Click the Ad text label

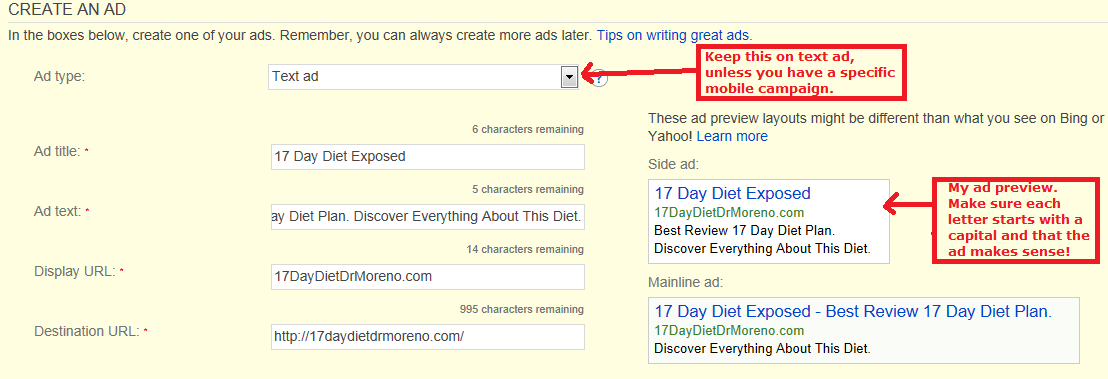click(x=57, y=211)
